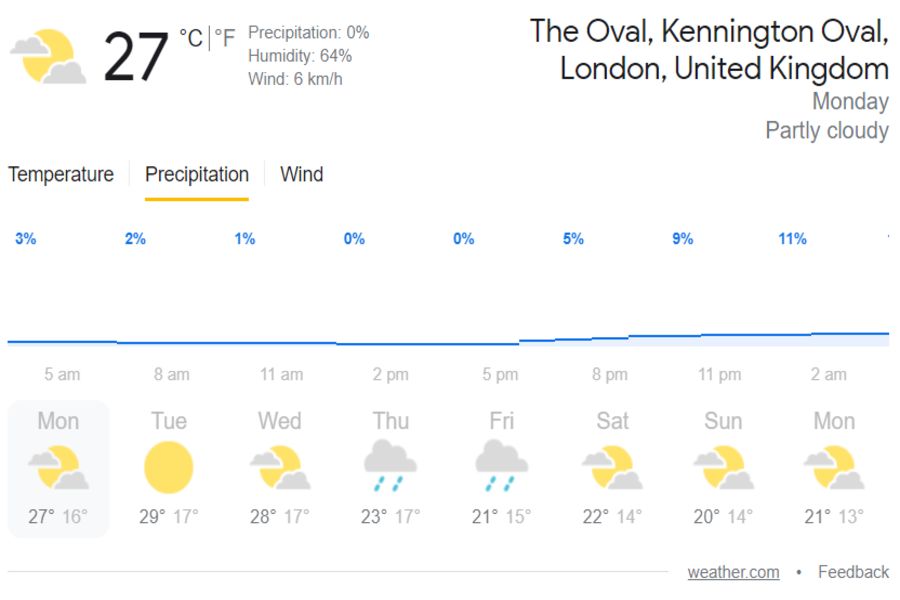Click Saturday's partly cloudy icon
This screenshot has height=600, width=900.
(612, 468)
